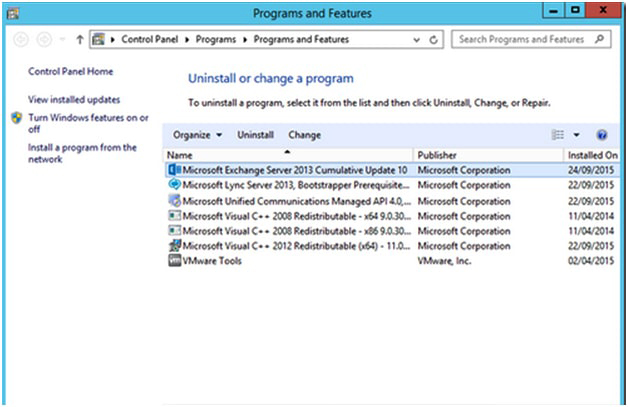Image resolution: width=628 pixels, height=407 pixels.
Task: Expand the address bar history dropdown
Action: [x=417, y=40]
